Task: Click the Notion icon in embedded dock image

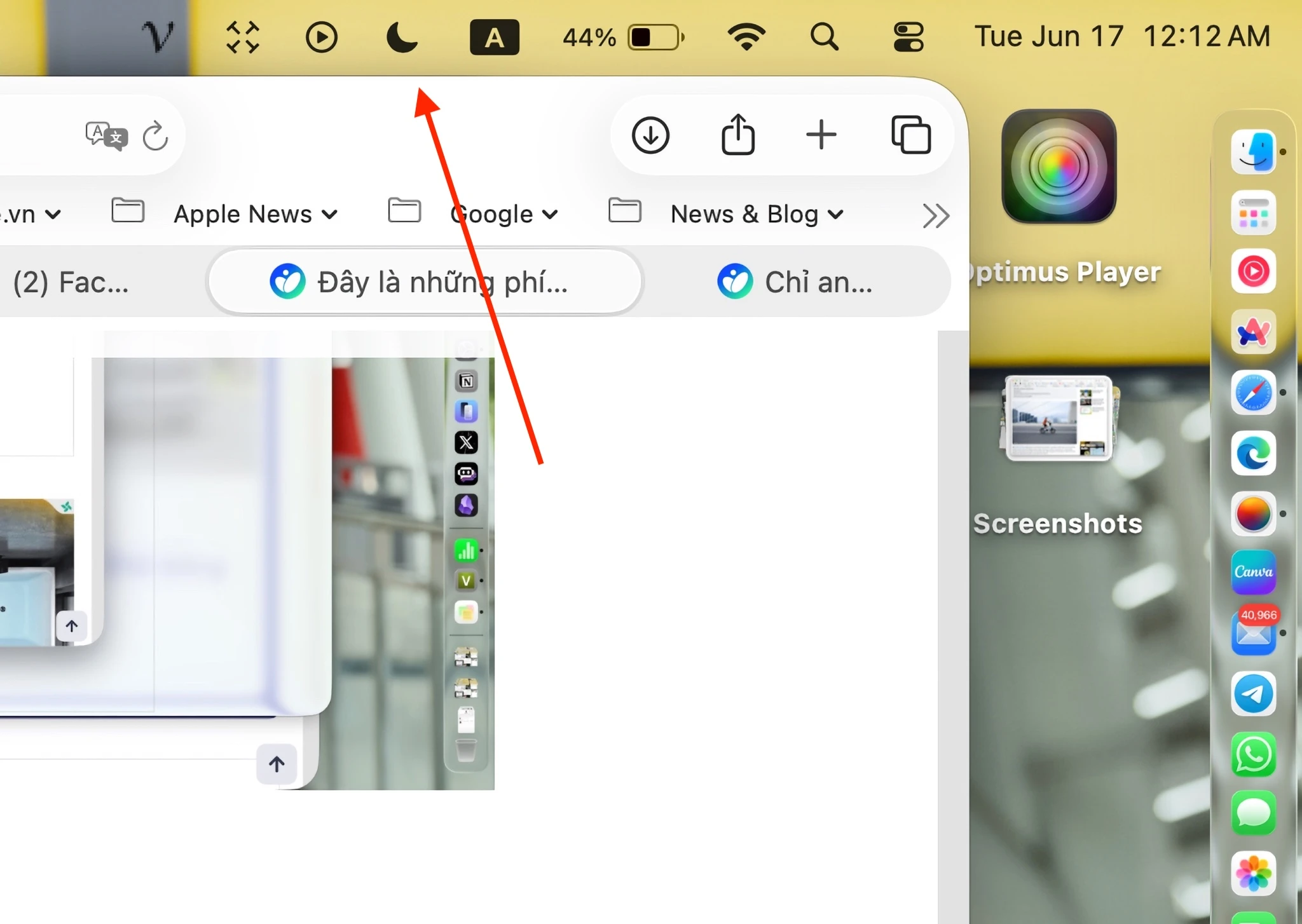Action: pos(466,381)
